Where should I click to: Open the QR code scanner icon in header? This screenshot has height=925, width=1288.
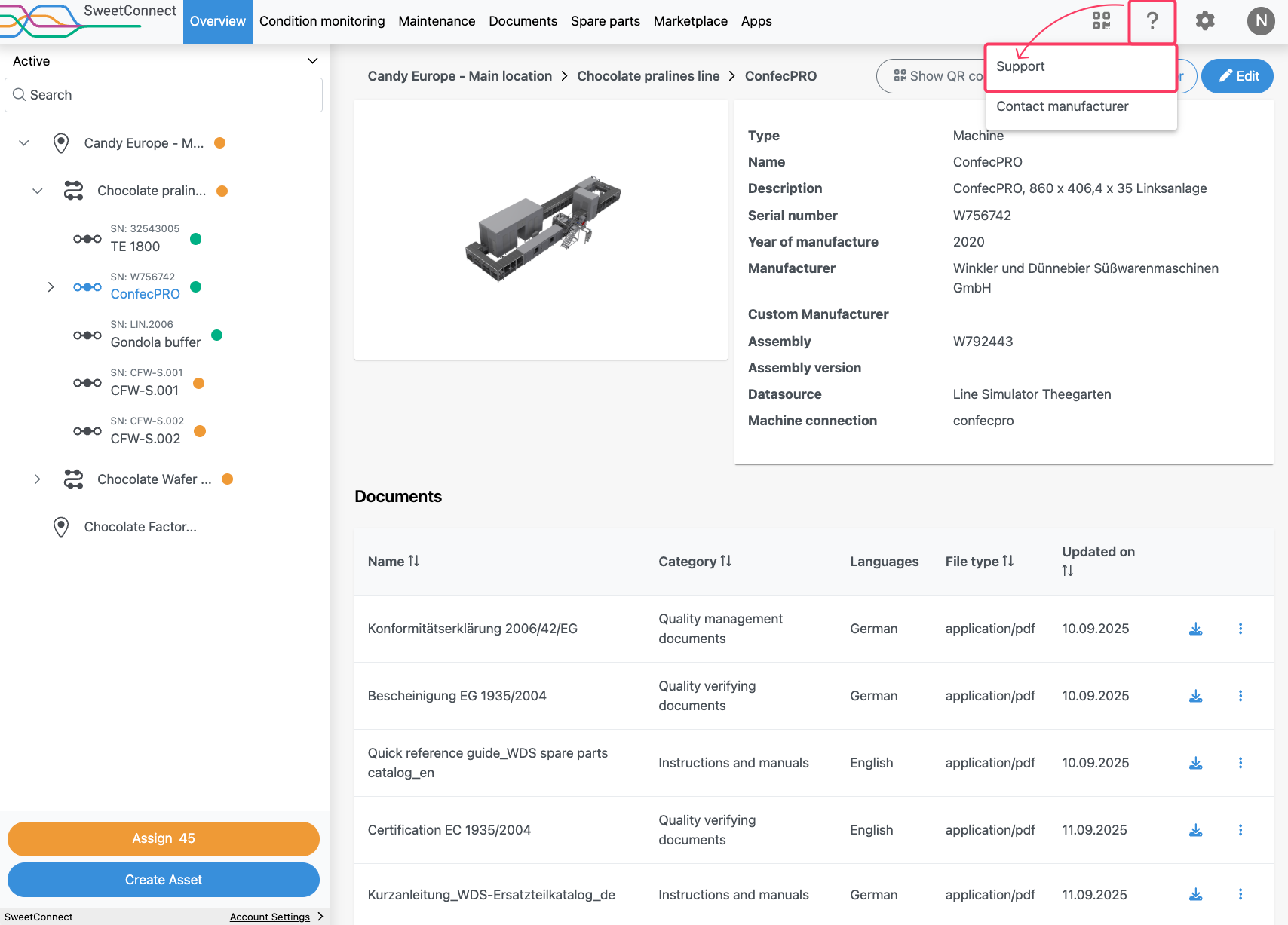tap(1101, 21)
